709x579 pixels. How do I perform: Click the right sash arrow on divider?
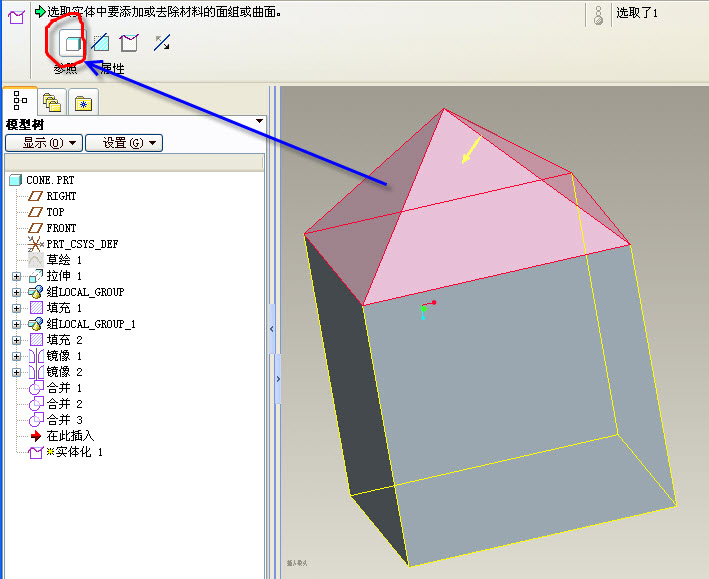click(278, 379)
